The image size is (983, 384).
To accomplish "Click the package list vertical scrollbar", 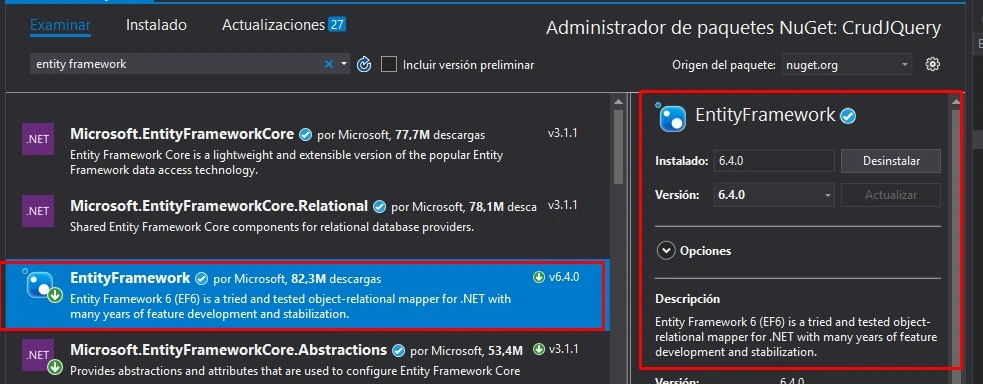I will [618, 147].
